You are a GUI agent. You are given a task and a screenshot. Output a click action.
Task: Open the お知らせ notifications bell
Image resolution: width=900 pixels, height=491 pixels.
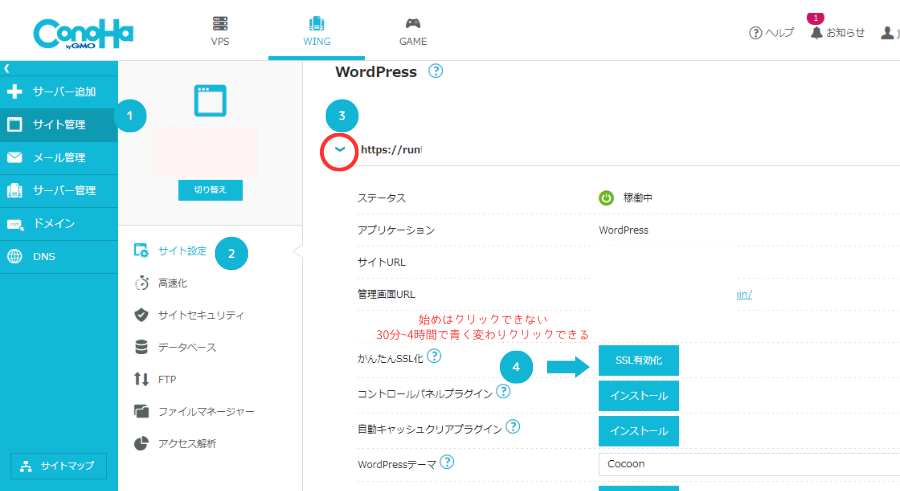[837, 33]
